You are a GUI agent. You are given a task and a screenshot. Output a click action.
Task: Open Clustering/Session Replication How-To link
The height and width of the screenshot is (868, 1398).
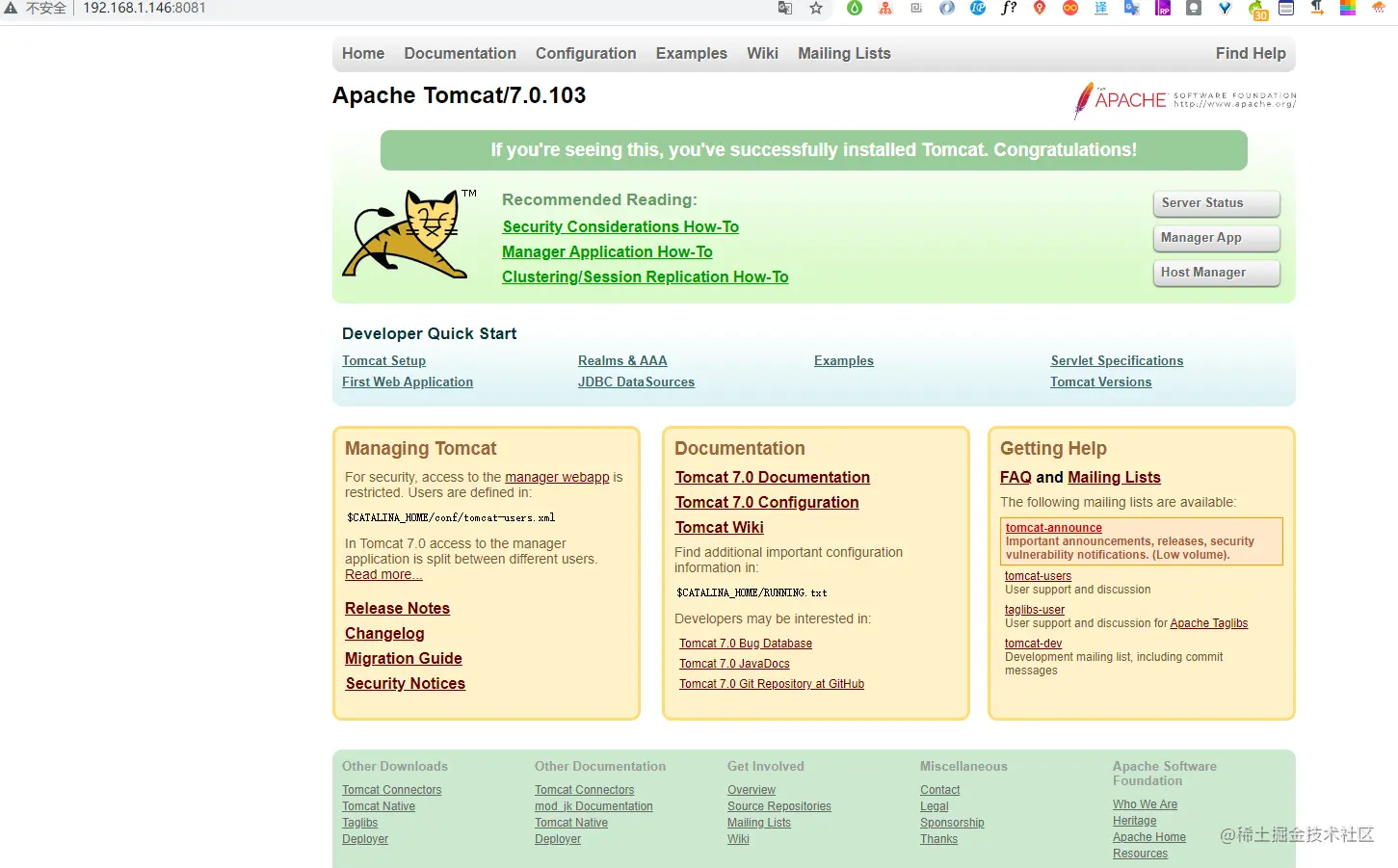pyautogui.click(x=645, y=276)
